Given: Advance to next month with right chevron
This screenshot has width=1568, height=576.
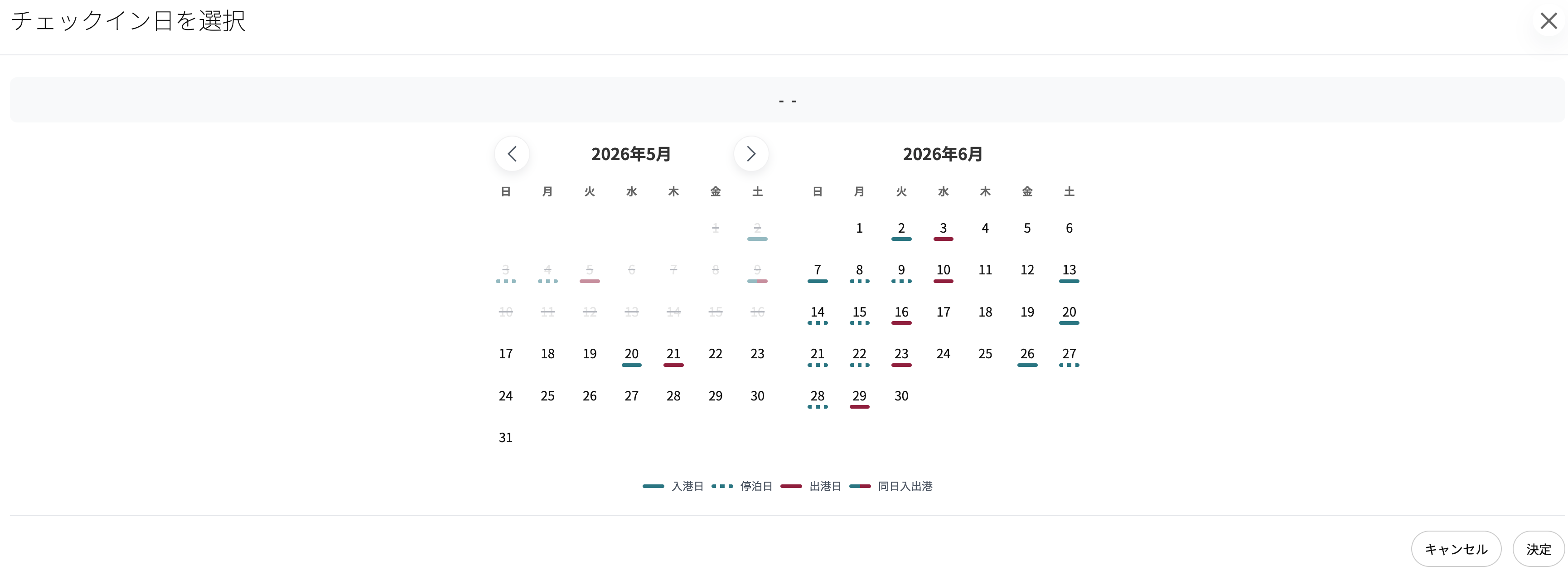Looking at the screenshot, I should pyautogui.click(x=750, y=154).
